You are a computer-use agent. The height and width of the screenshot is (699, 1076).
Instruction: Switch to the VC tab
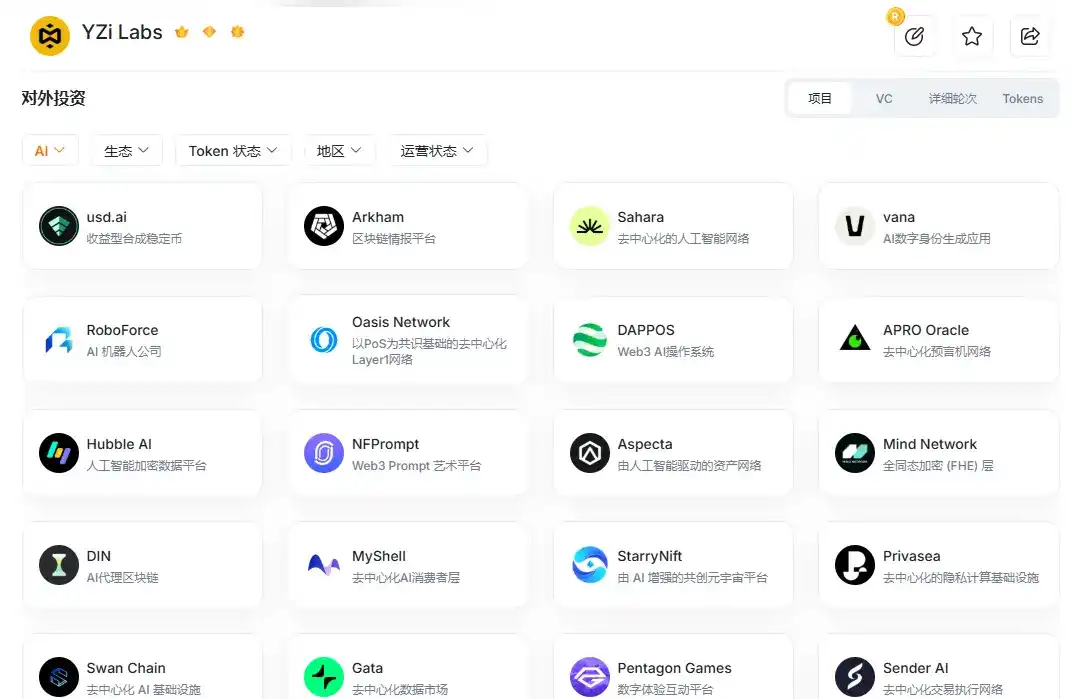(884, 98)
